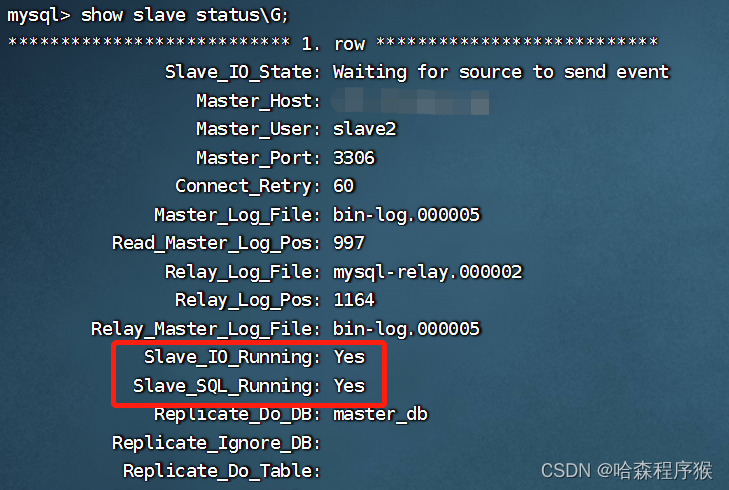The image size is (729, 490).
Task: Select 'Waiting for source to send event' value
Action: (x=501, y=72)
